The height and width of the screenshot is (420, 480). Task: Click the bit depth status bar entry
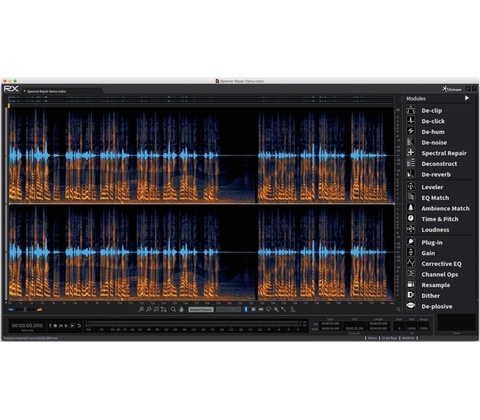[389, 338]
